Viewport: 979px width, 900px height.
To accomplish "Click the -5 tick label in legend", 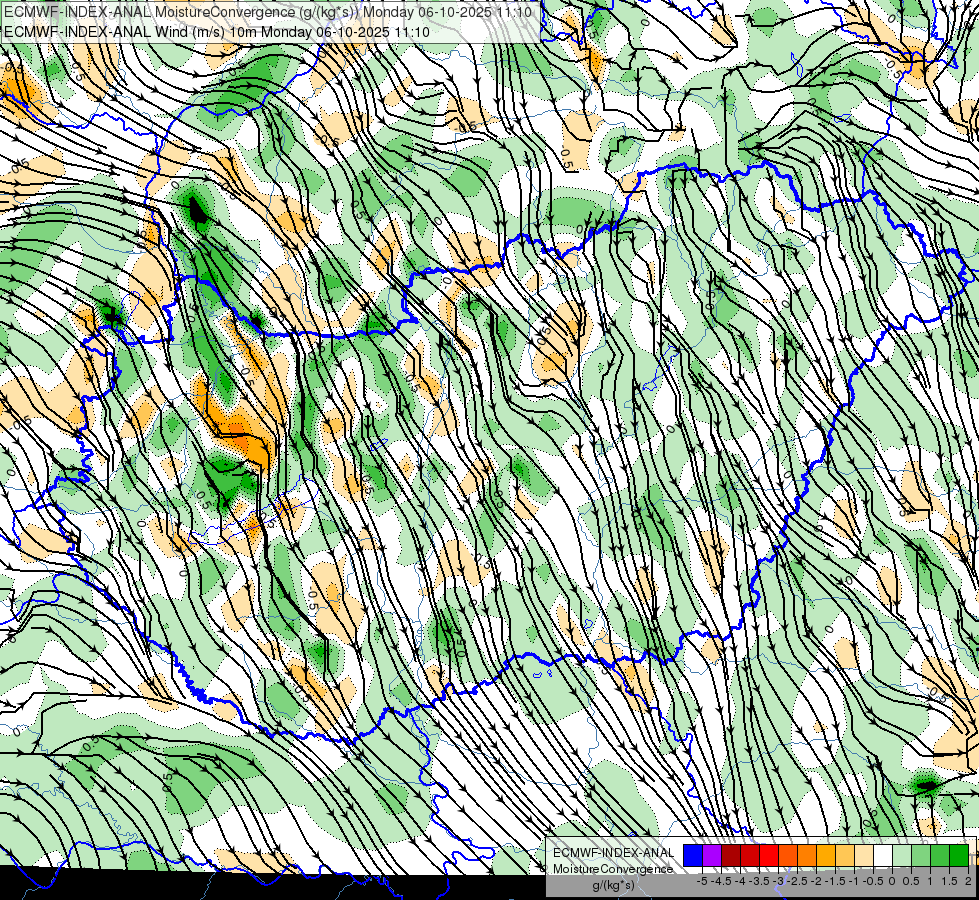I will [x=702, y=881].
